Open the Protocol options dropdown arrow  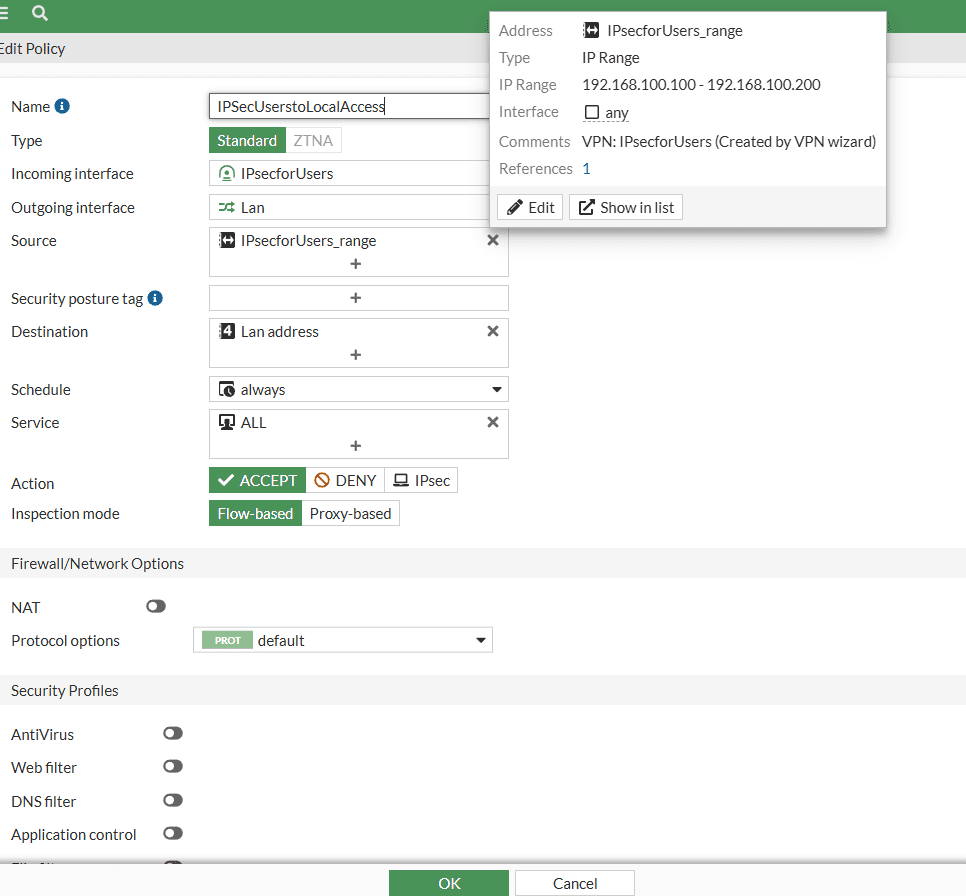tap(481, 640)
